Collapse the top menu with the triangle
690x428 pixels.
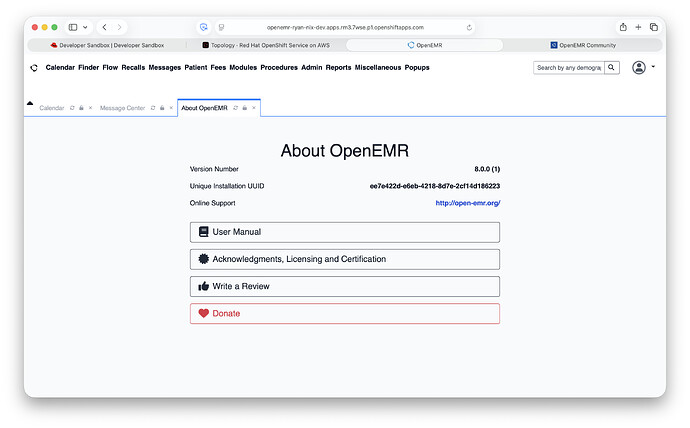[x=30, y=103]
